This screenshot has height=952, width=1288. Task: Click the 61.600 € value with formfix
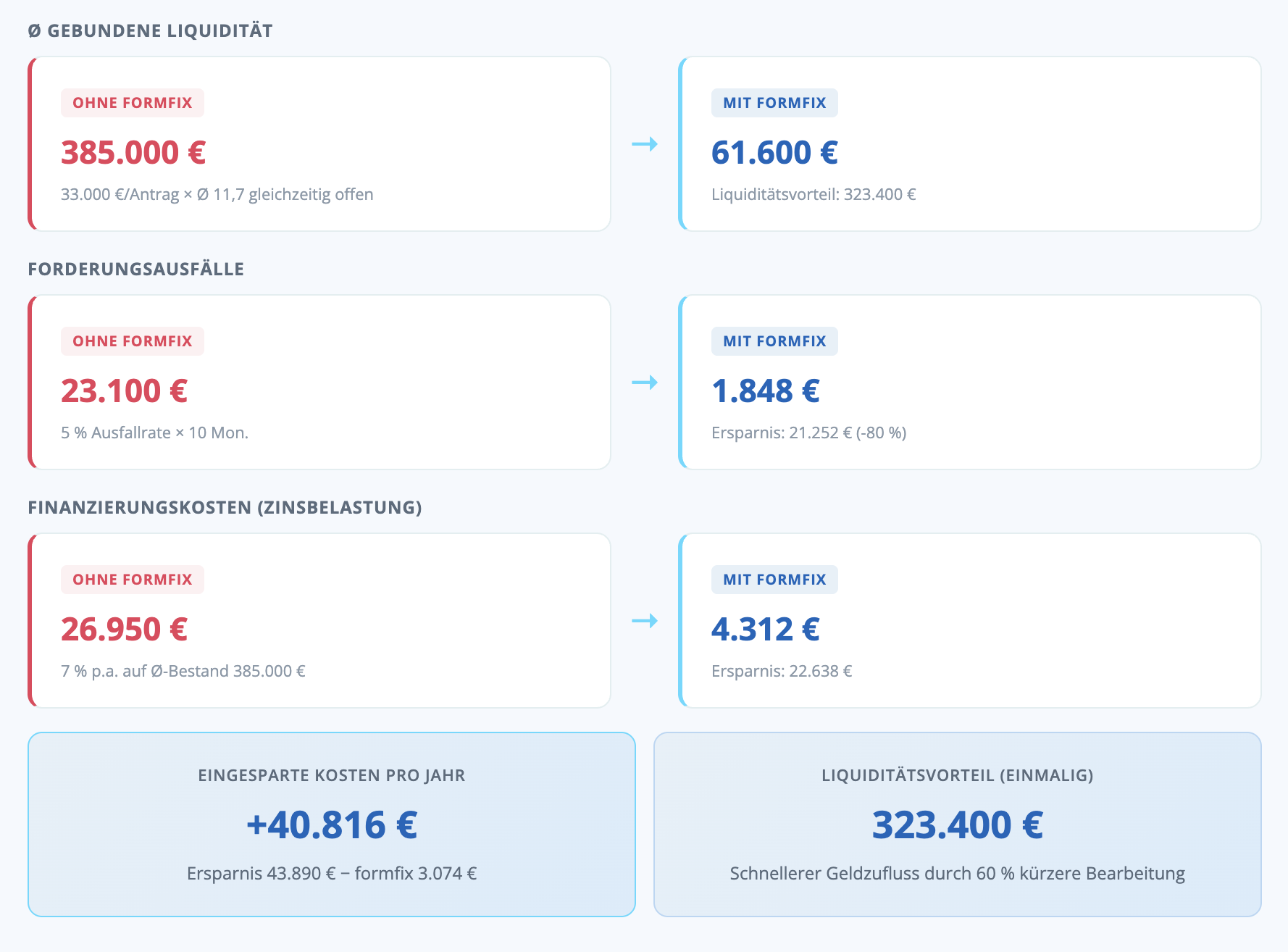pos(774,153)
